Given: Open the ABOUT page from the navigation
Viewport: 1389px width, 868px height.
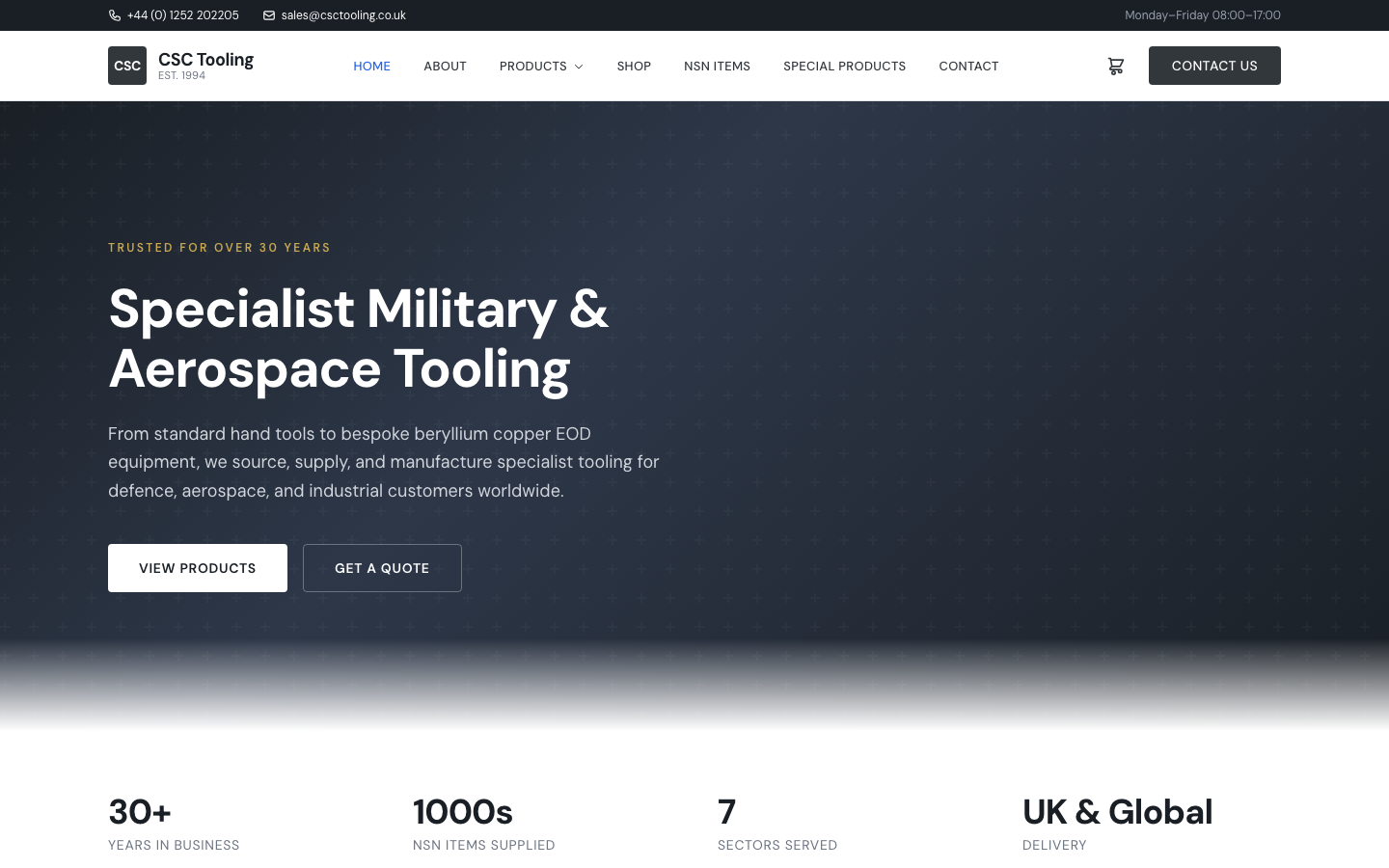Looking at the screenshot, I should point(445,66).
